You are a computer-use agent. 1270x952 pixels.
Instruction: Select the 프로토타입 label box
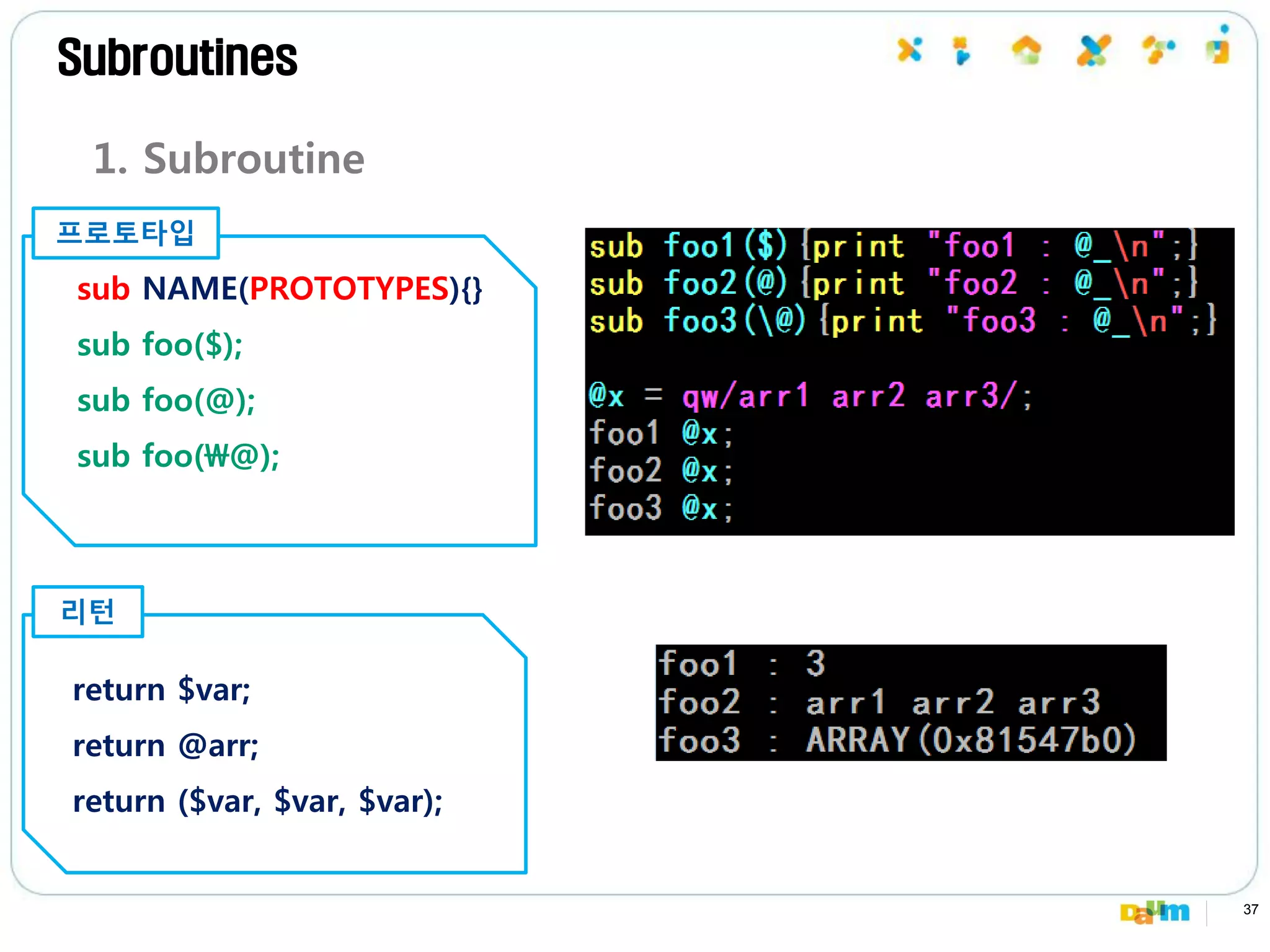click(126, 233)
